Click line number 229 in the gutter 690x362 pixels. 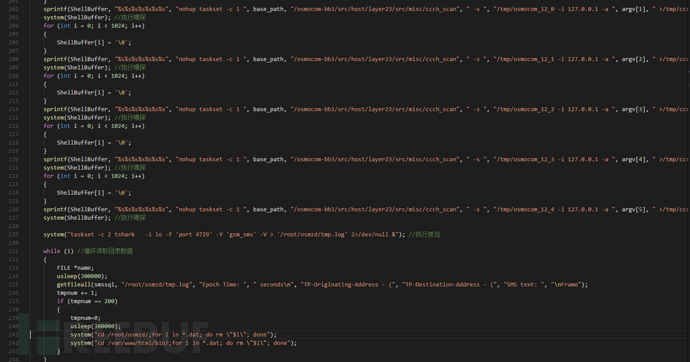(13, 234)
